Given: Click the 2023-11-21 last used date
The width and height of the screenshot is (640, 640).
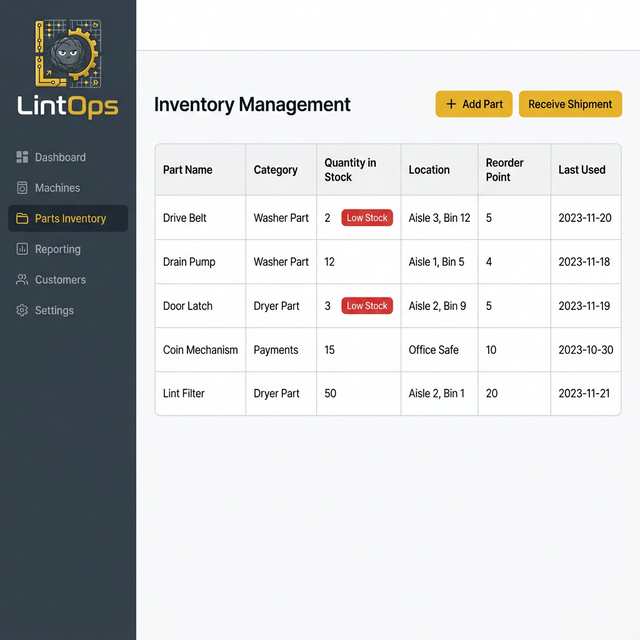Looking at the screenshot, I should (584, 393).
